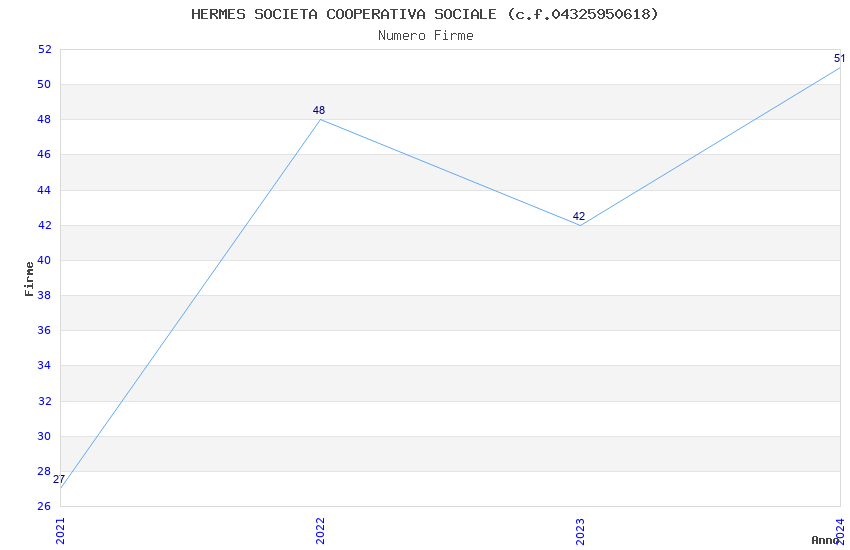Viewport: 850px width, 550px height.
Task: Click the y-axis tick label 44
Action: pos(44,190)
